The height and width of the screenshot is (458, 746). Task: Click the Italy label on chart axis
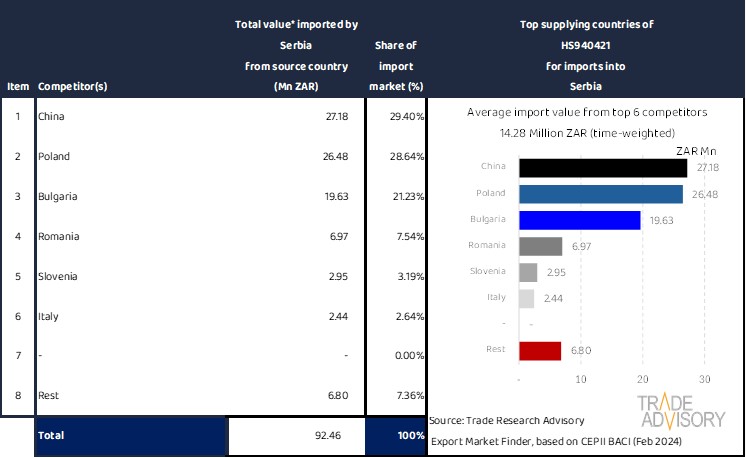[494, 298]
